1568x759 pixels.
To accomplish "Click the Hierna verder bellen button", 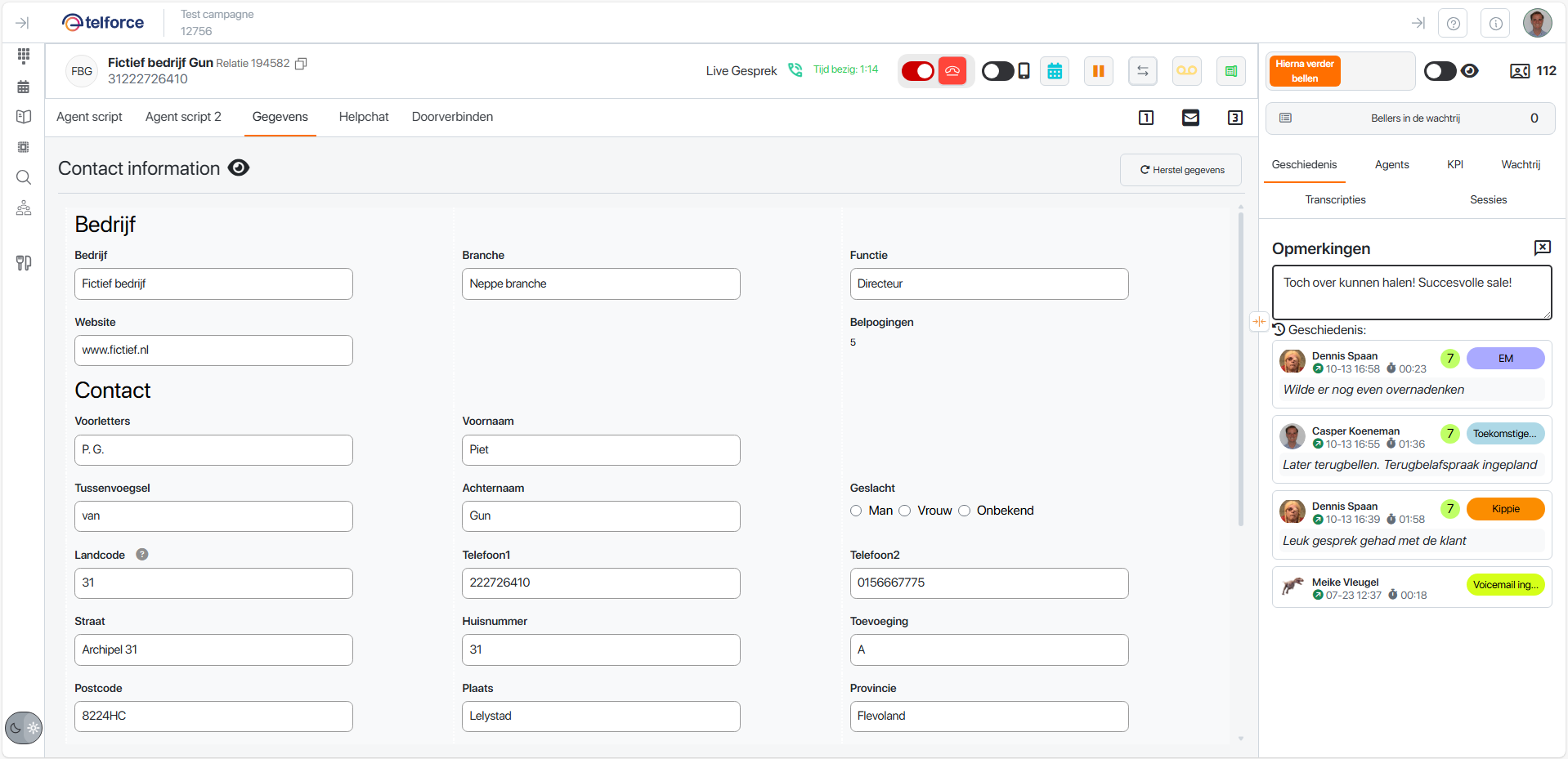I will [x=1302, y=71].
